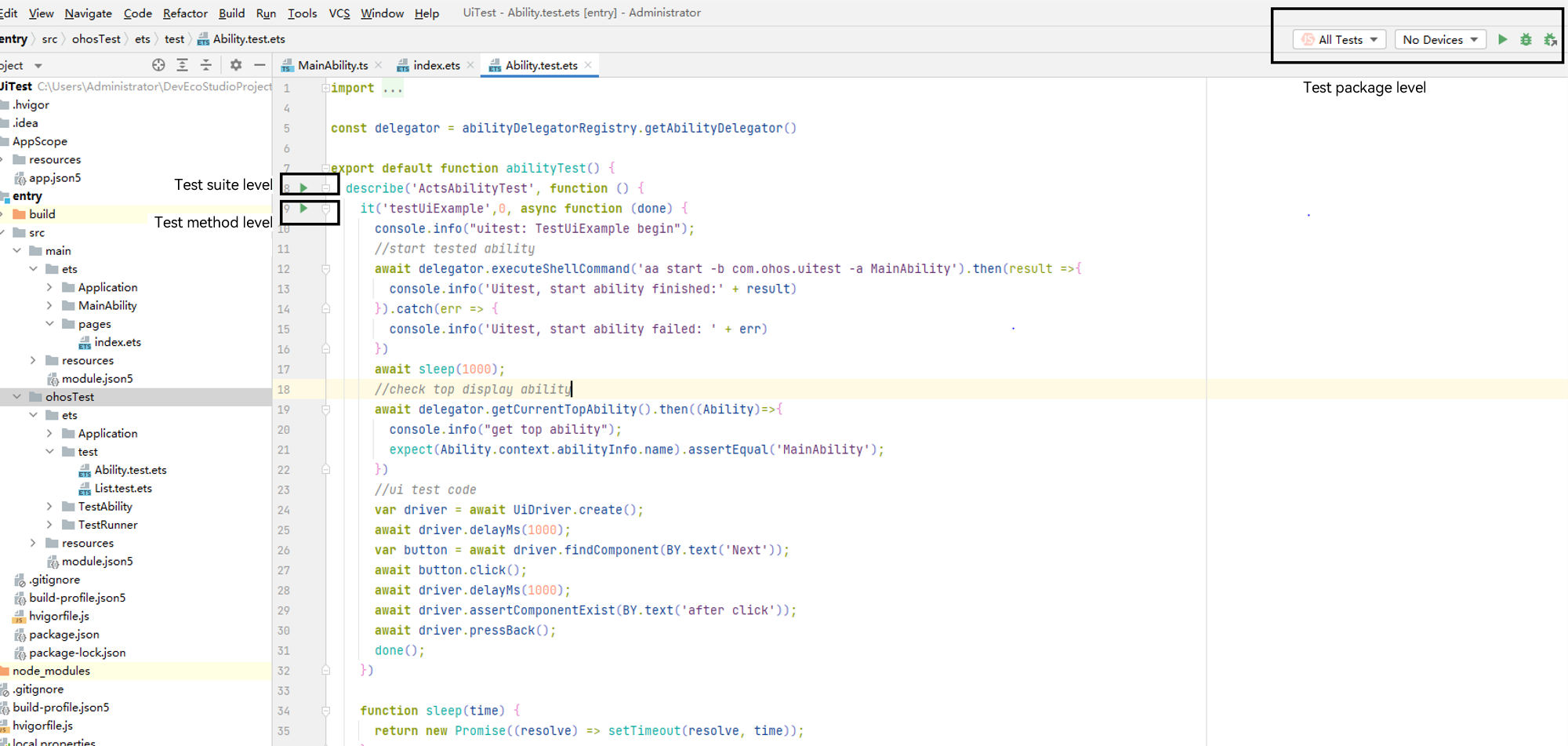The image size is (1568, 746).
Task: Open the VCS menu
Action: [339, 13]
